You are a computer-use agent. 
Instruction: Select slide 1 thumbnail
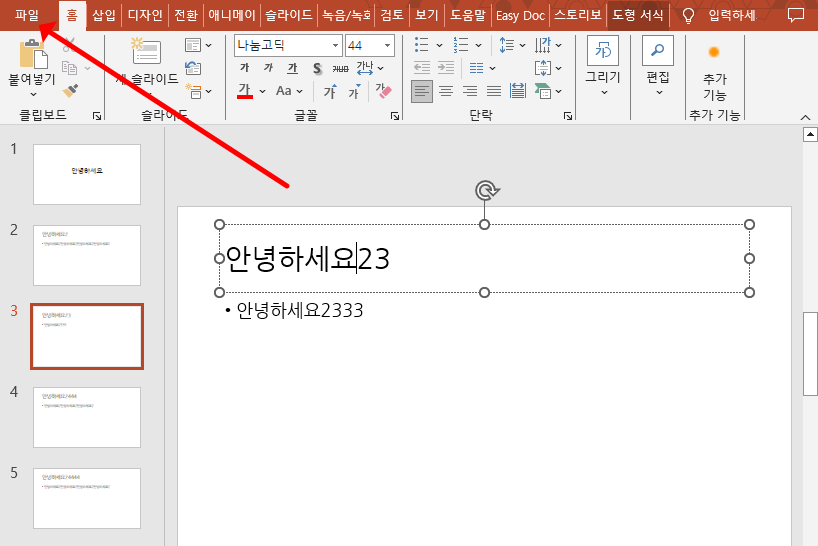click(x=87, y=174)
